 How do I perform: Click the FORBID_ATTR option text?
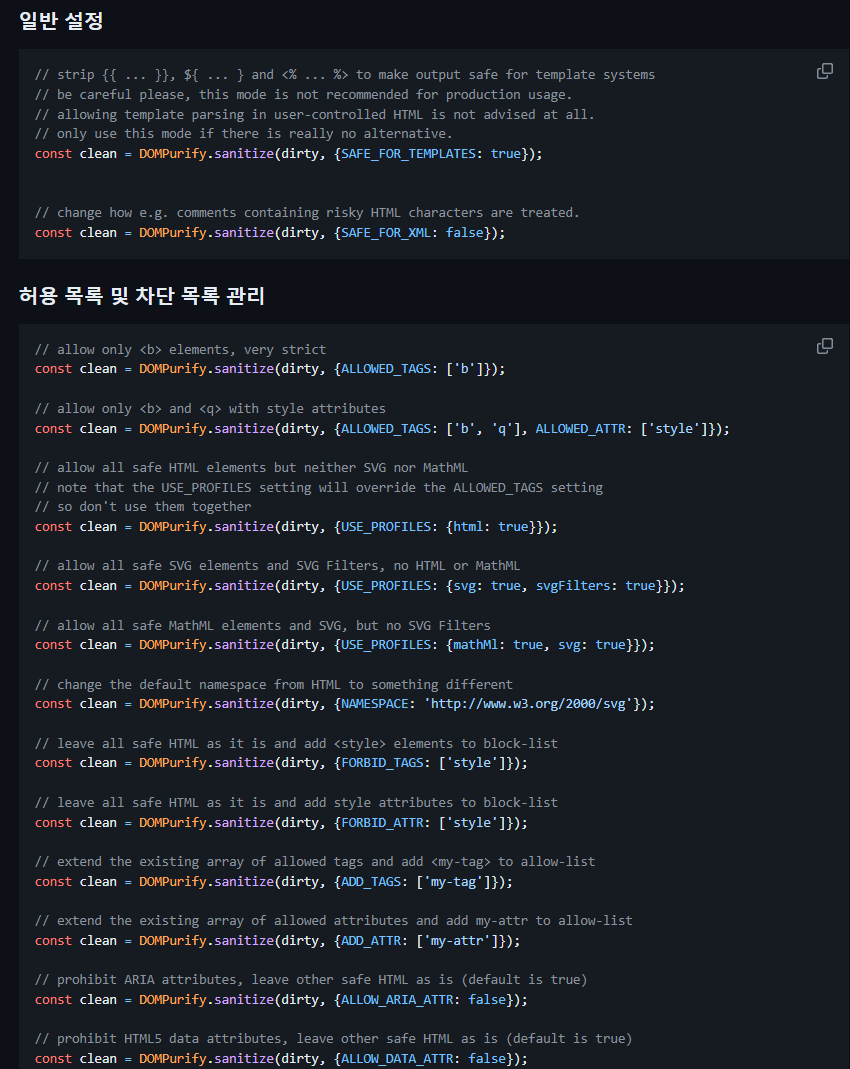click(x=382, y=823)
